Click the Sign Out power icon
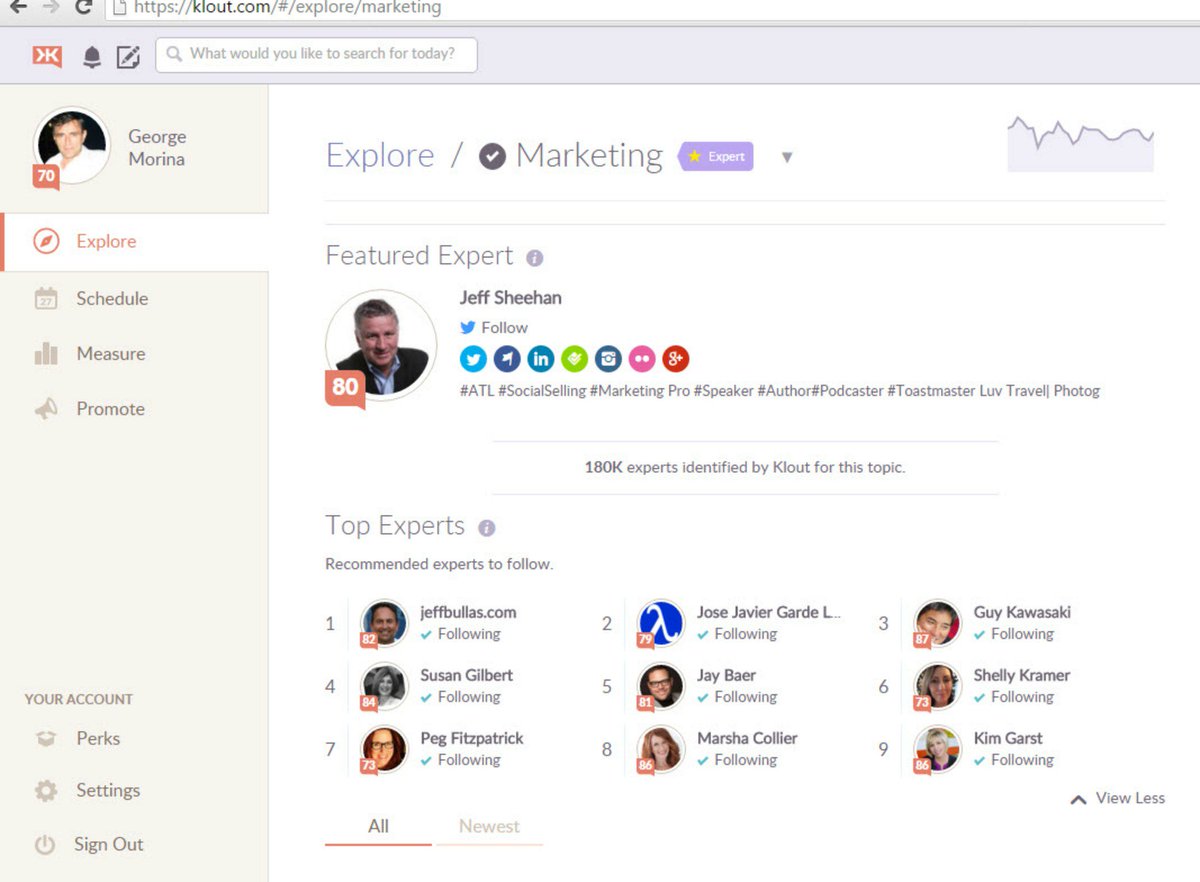The height and width of the screenshot is (882, 1200). point(44,845)
